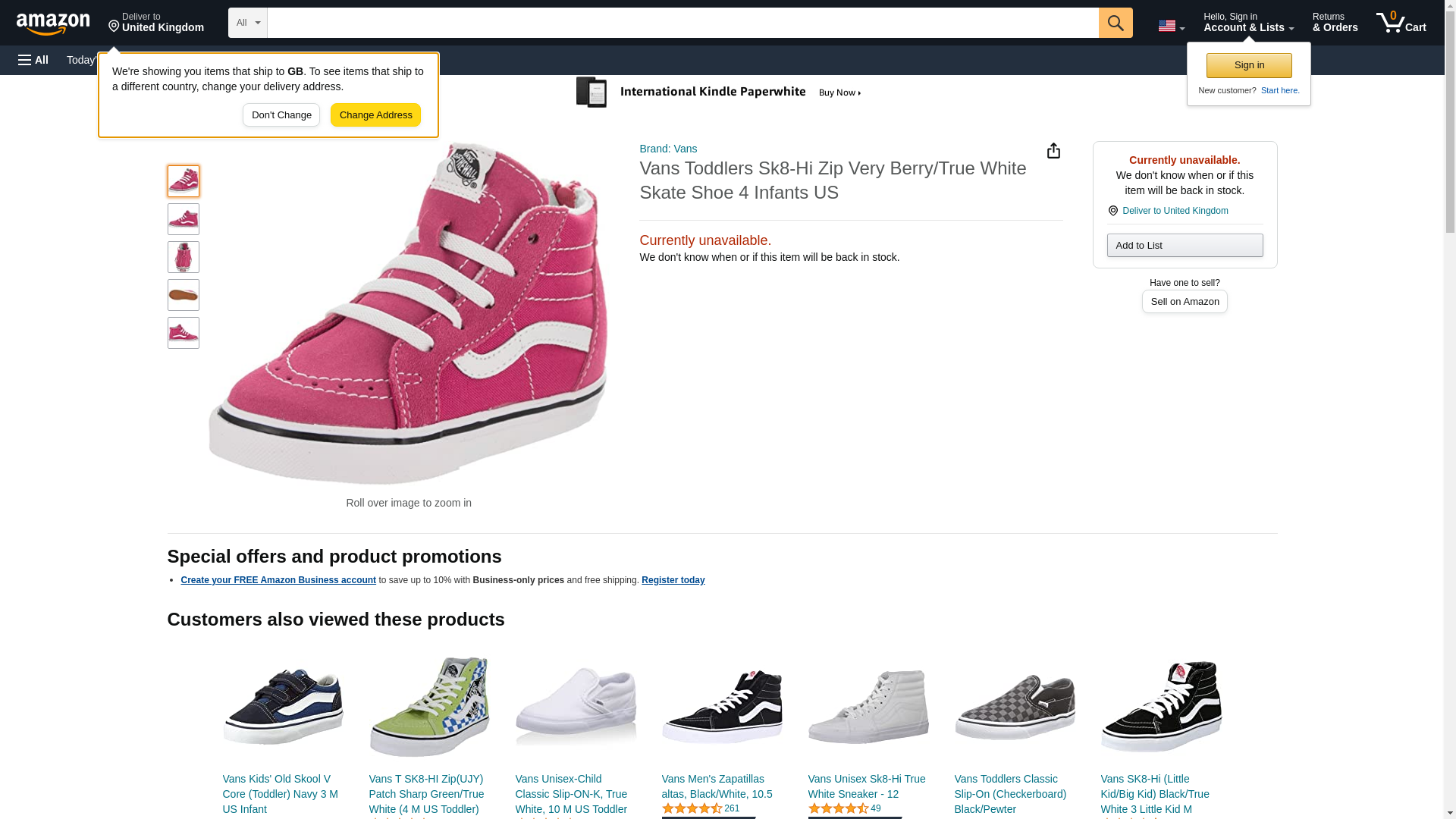Focus the Amazon search text field
The image size is (1456, 819).
click(682, 23)
